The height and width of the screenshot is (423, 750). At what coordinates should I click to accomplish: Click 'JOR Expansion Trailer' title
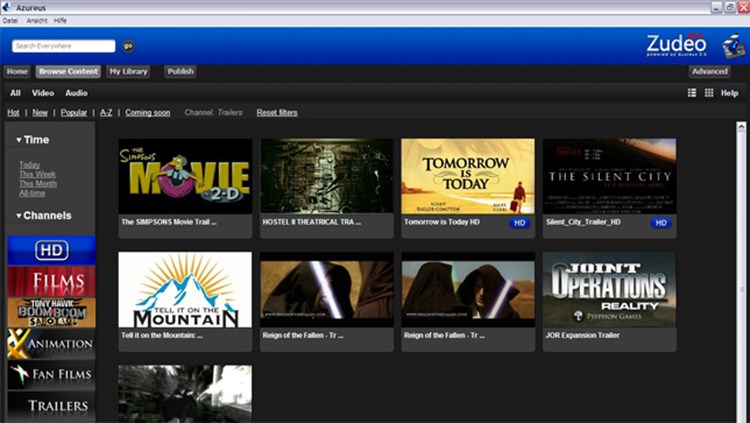pyautogui.click(x=583, y=335)
